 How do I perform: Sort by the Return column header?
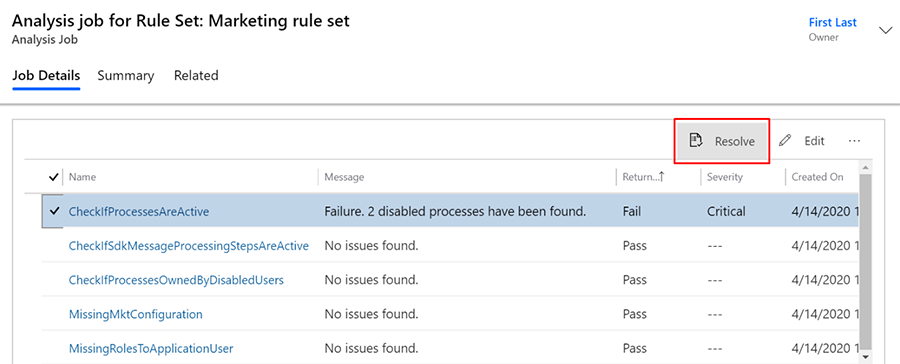641,177
